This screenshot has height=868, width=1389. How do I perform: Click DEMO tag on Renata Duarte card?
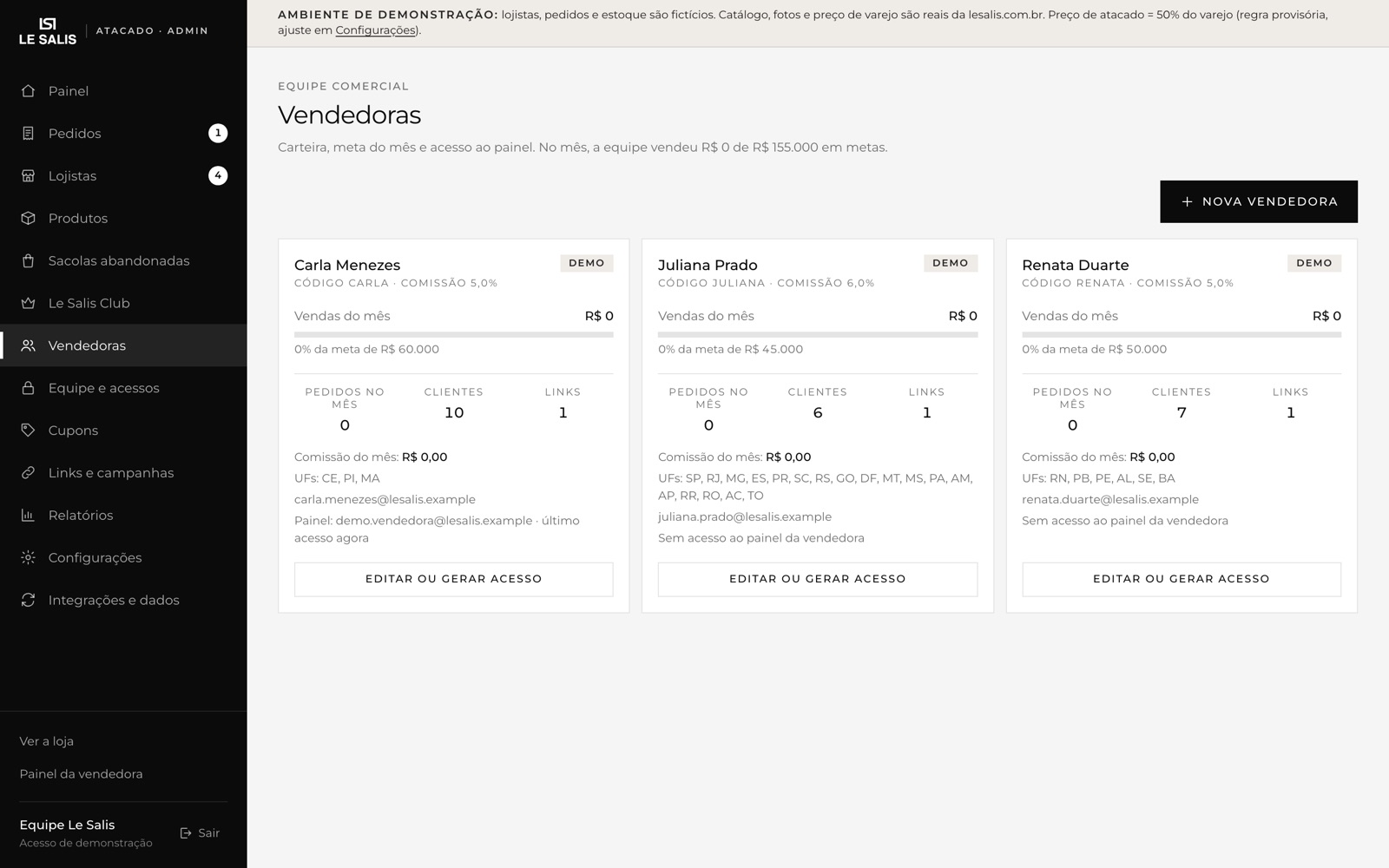pos(1314,263)
